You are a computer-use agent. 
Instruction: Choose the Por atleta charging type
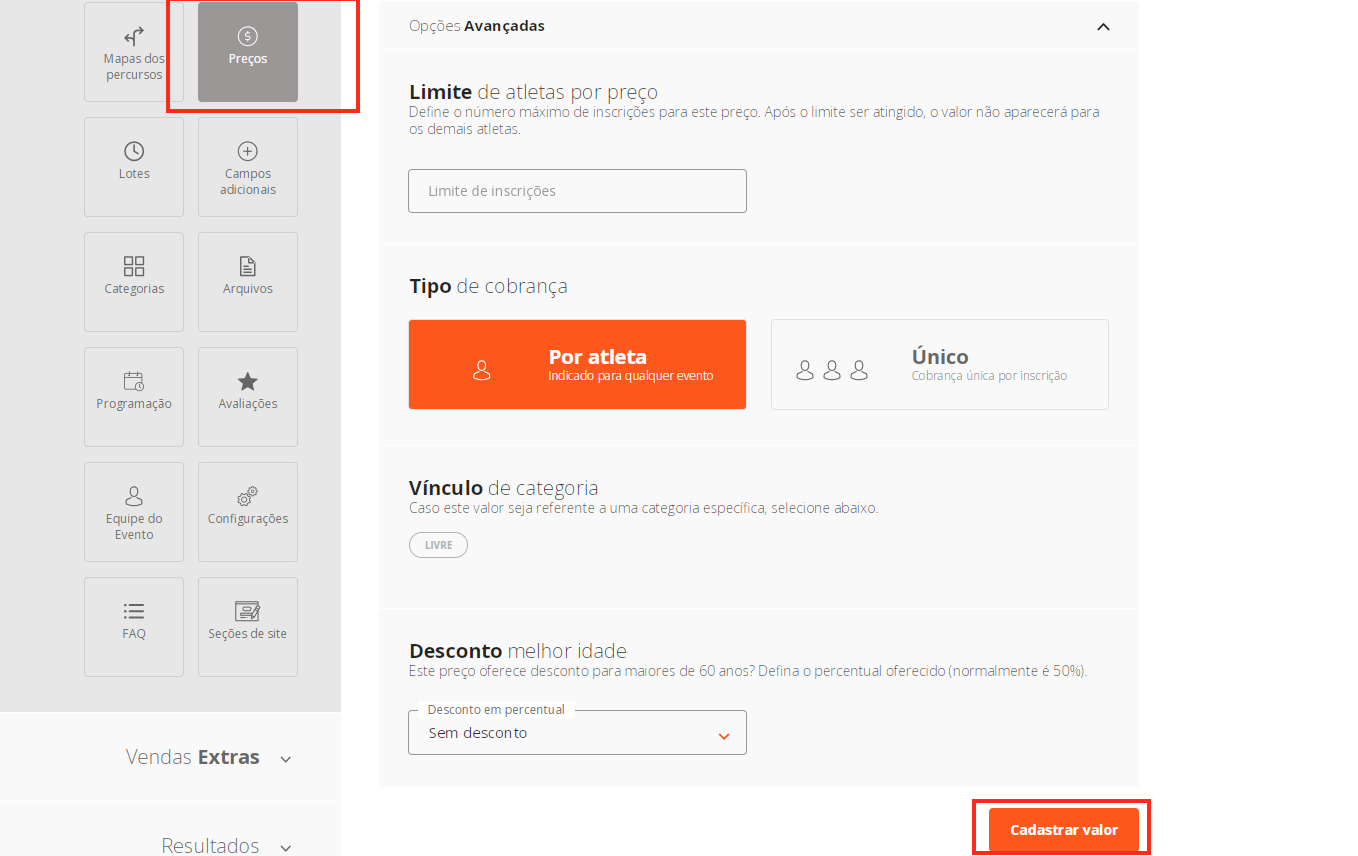pos(577,365)
